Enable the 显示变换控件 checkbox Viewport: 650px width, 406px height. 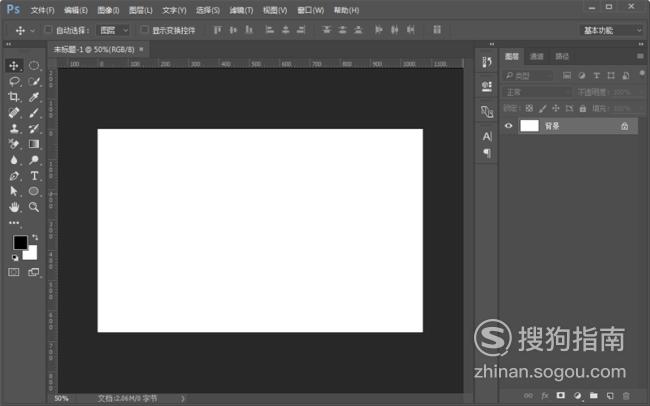click(x=144, y=29)
